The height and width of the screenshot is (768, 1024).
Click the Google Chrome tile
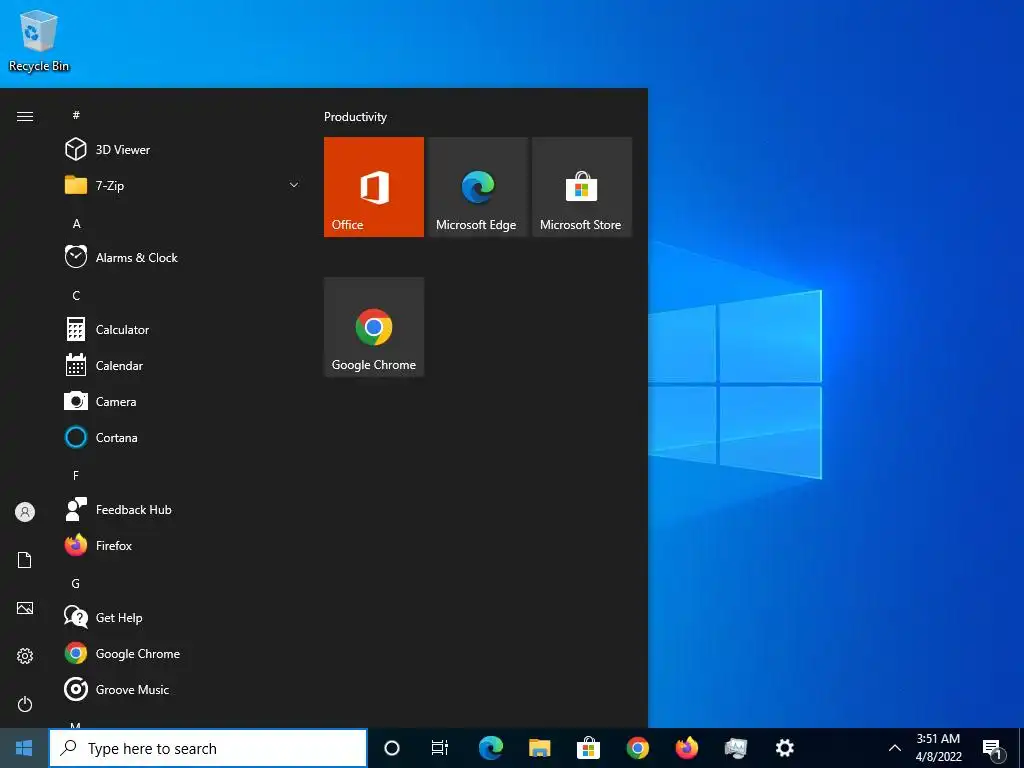coord(374,327)
